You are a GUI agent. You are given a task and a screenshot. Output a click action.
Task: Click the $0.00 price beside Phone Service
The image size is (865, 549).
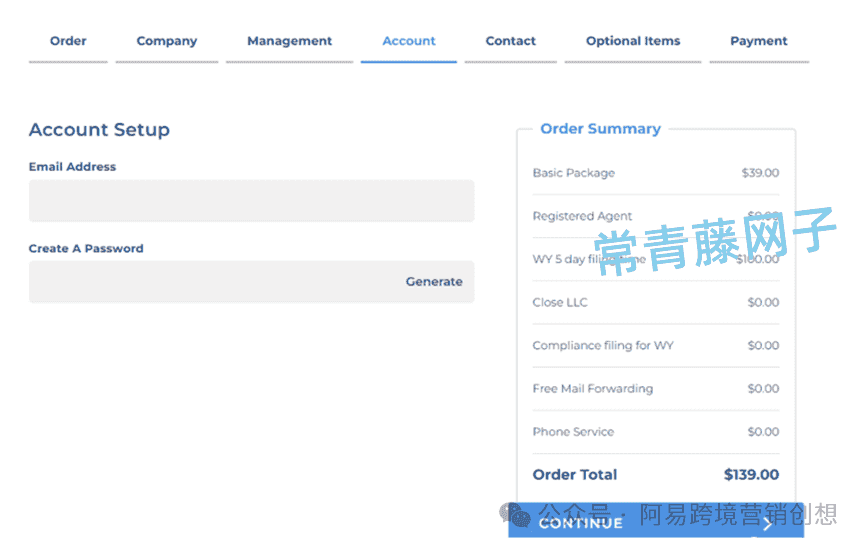(x=763, y=432)
